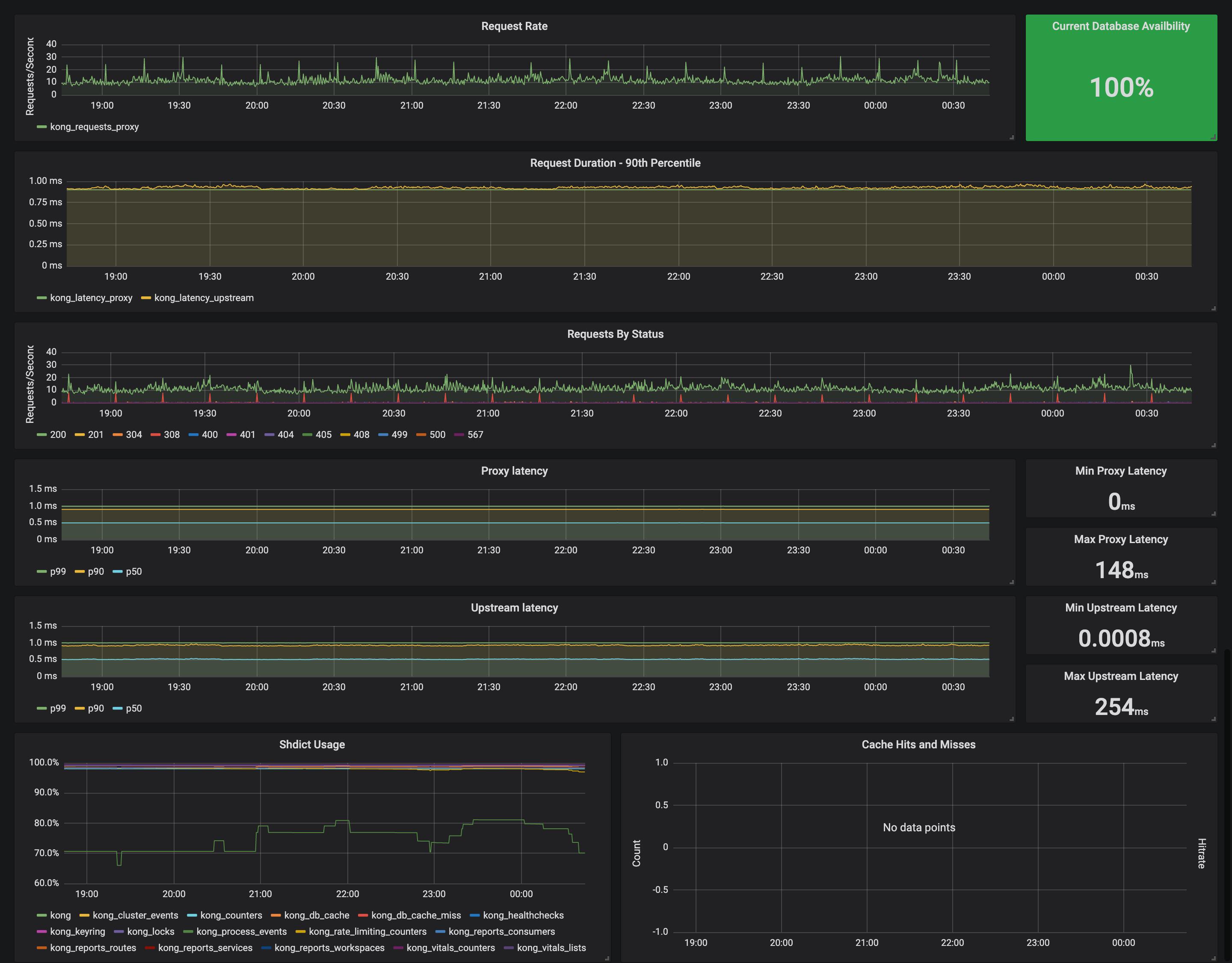Click the kong_db_cache_miss legend label
Image resolution: width=1232 pixels, height=963 pixels.
pyautogui.click(x=416, y=915)
